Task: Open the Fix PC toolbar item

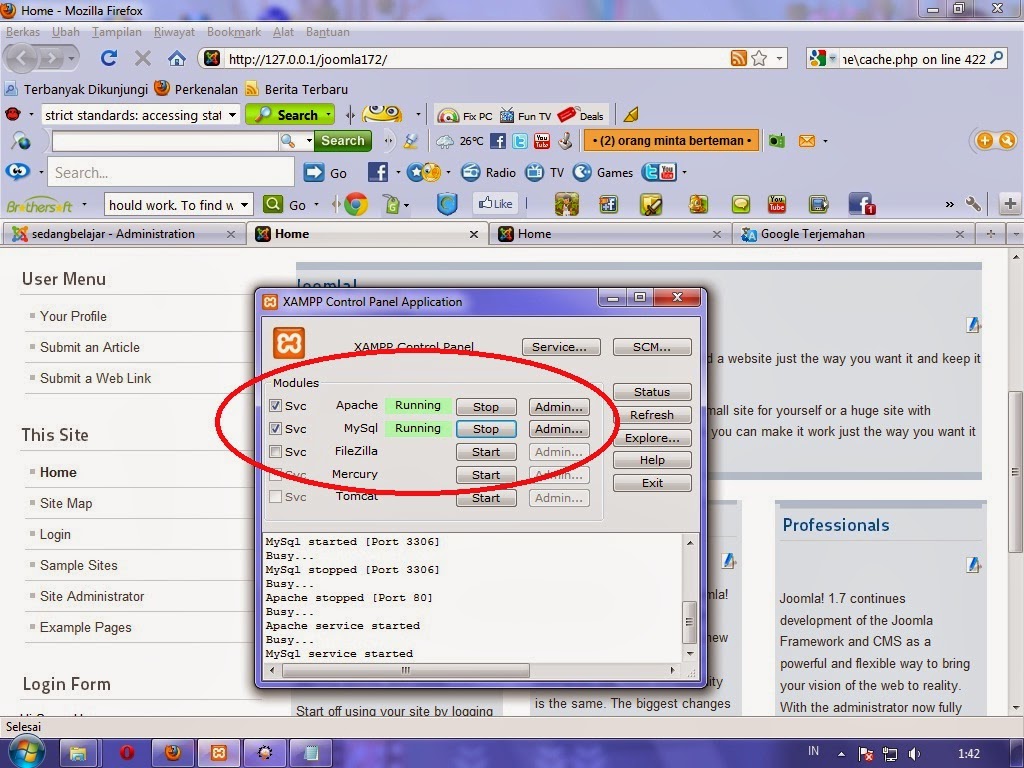Action: coord(464,116)
